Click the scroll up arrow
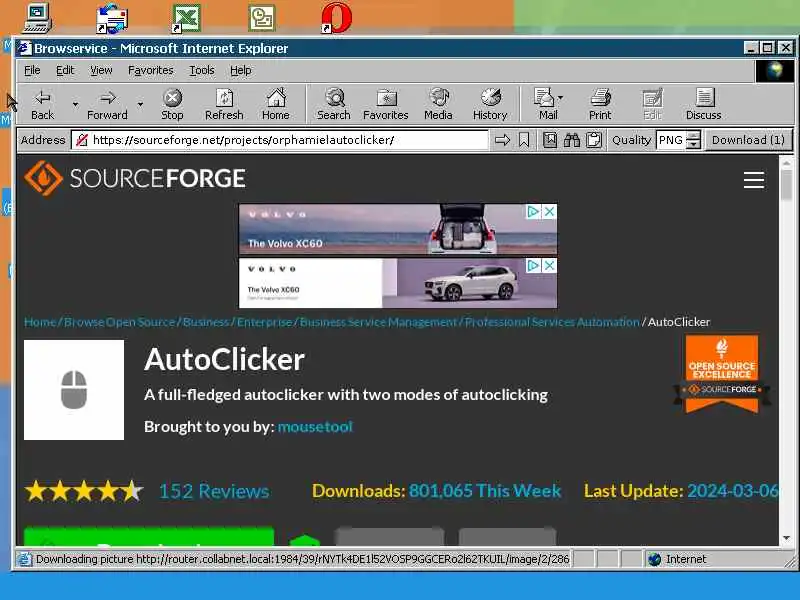Viewport: 800px width, 600px height. click(786, 163)
